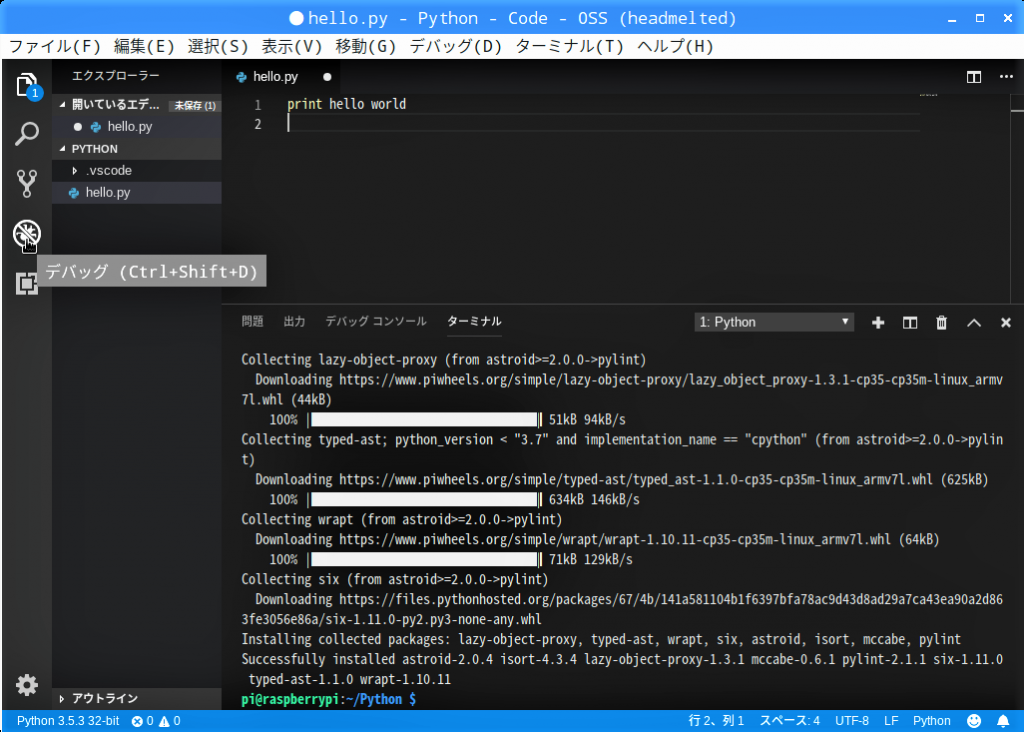Click Python file icon in editor tab
Screen dimensions: 1024x732
[x=242, y=77]
